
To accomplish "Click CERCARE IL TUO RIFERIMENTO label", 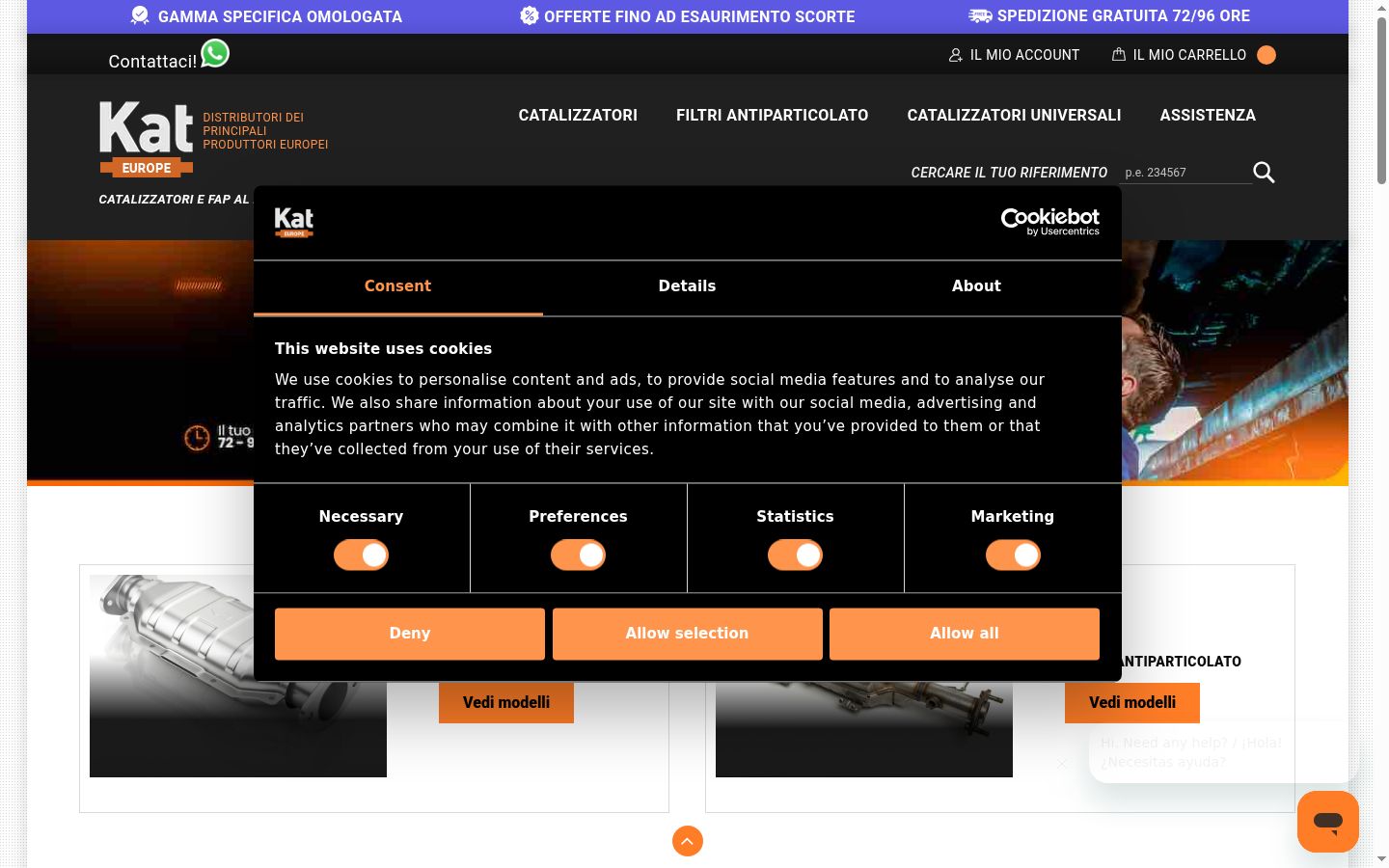I will (x=1009, y=173).
